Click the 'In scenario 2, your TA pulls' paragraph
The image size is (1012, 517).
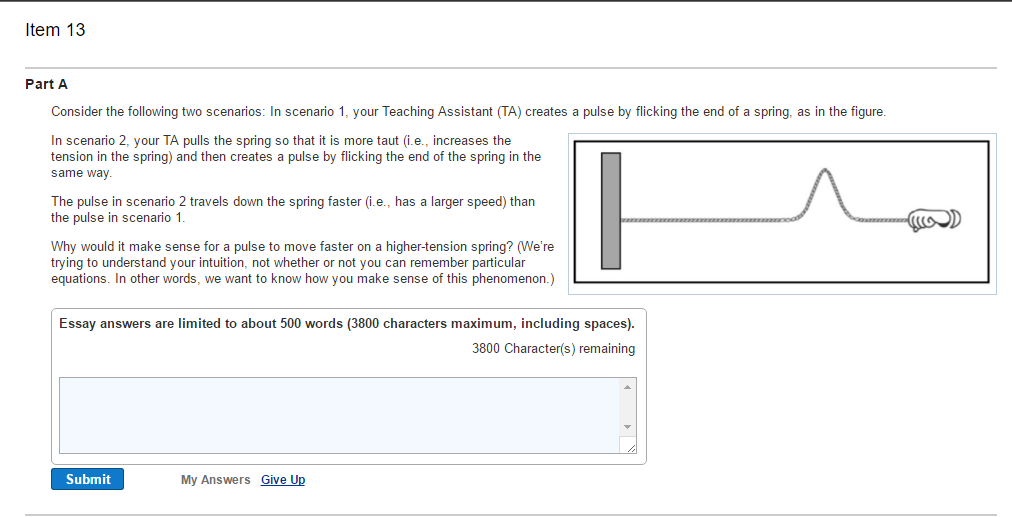296,157
